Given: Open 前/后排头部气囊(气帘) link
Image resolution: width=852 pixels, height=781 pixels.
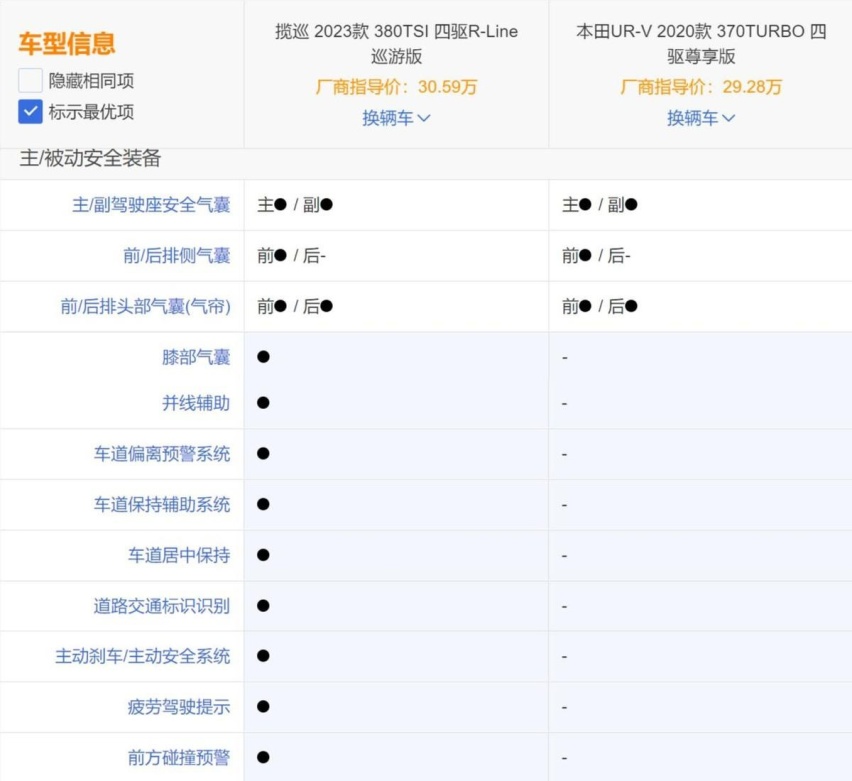Looking at the screenshot, I should click(146, 307).
